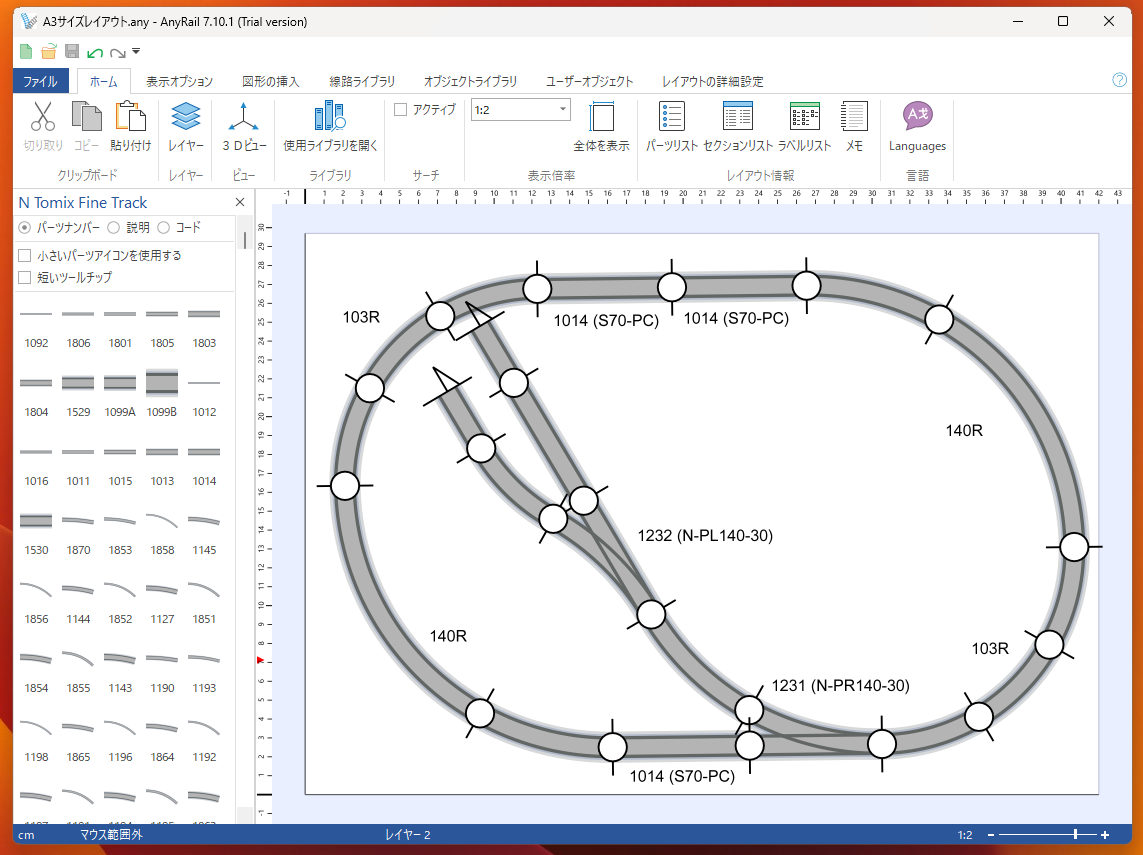Select track part 1099B

point(162,394)
